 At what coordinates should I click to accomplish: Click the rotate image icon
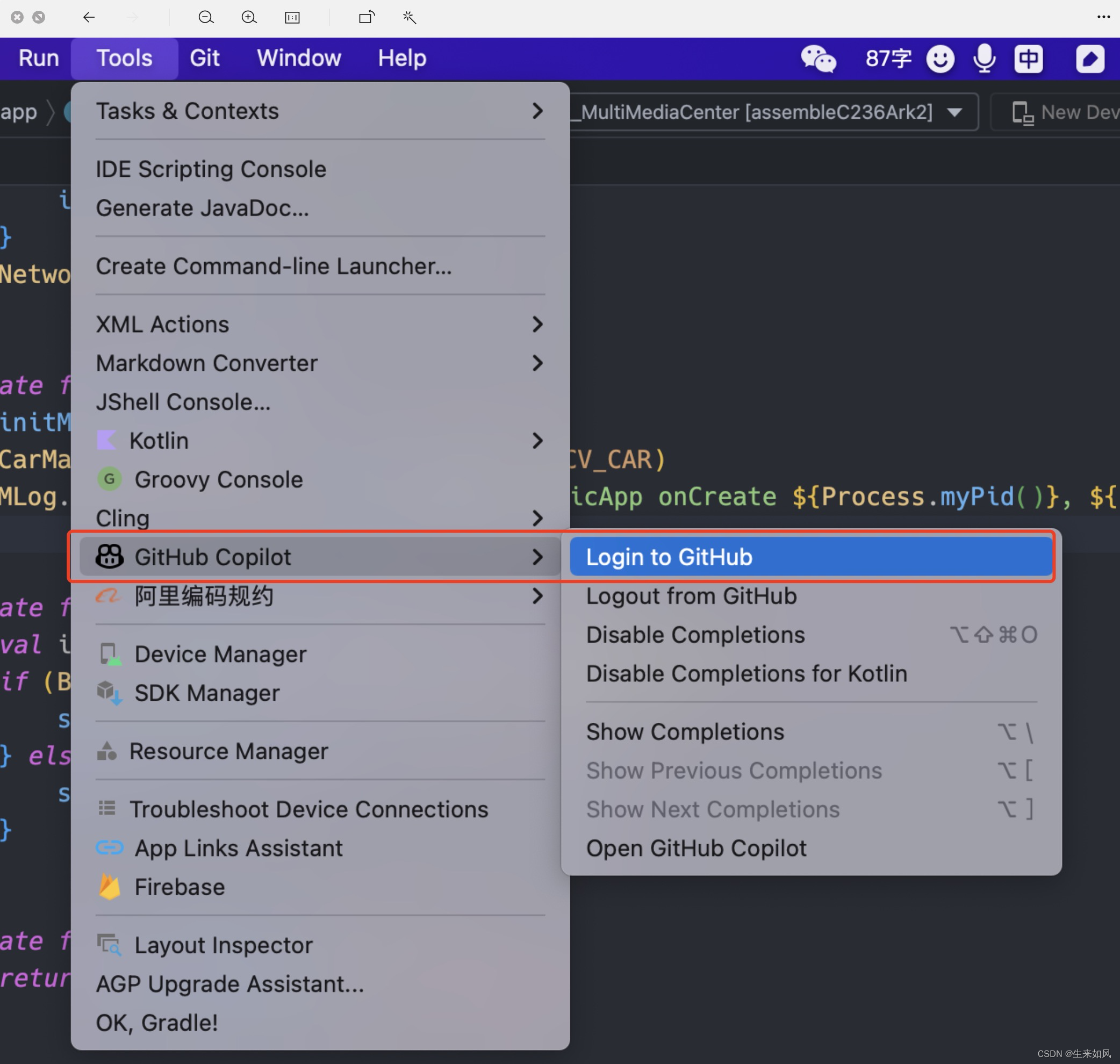[367, 18]
